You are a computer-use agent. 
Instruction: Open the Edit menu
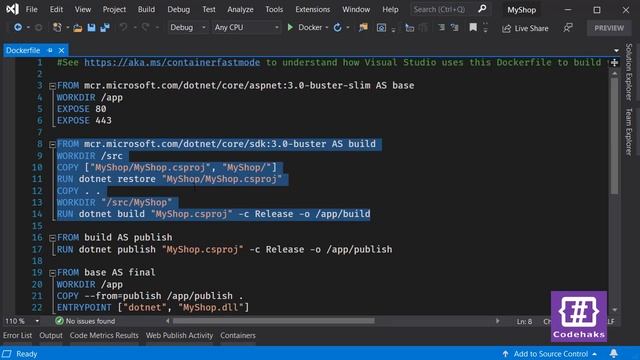tap(56, 9)
